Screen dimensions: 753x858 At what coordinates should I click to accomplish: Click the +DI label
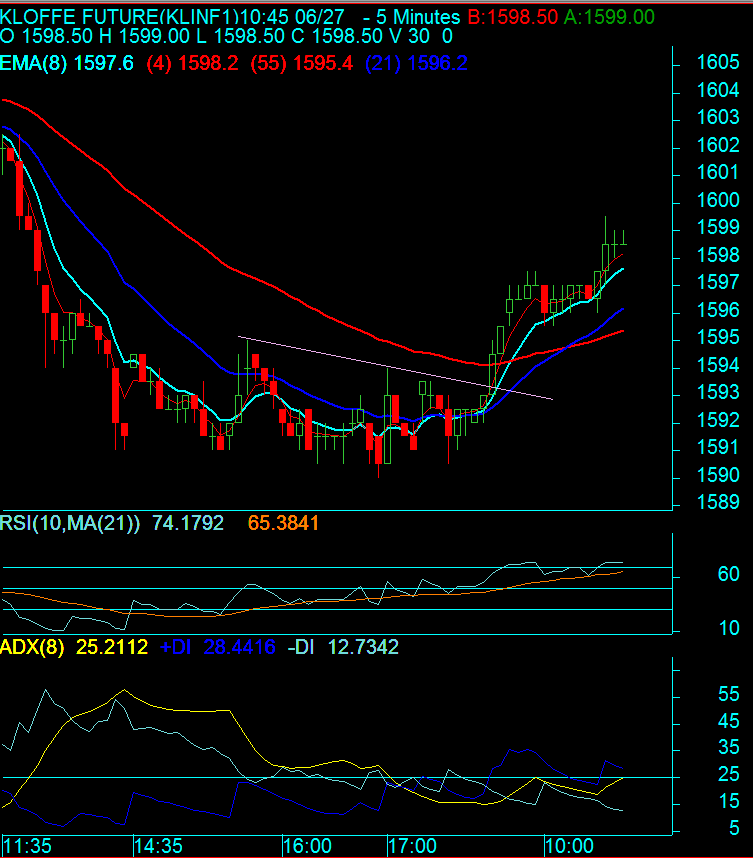[x=175, y=647]
